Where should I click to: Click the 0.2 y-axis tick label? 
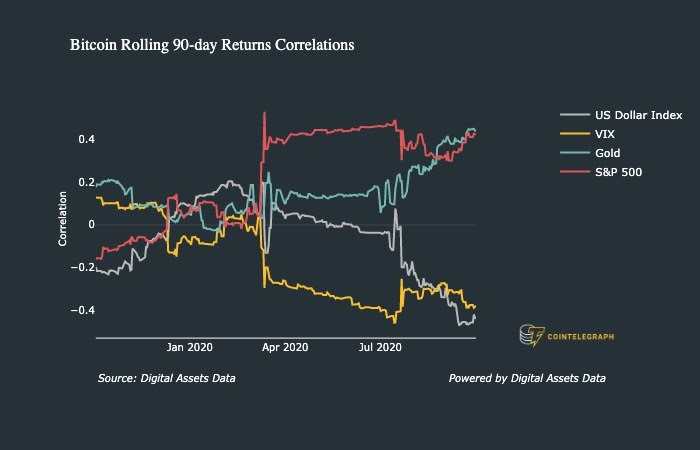tap(87, 182)
